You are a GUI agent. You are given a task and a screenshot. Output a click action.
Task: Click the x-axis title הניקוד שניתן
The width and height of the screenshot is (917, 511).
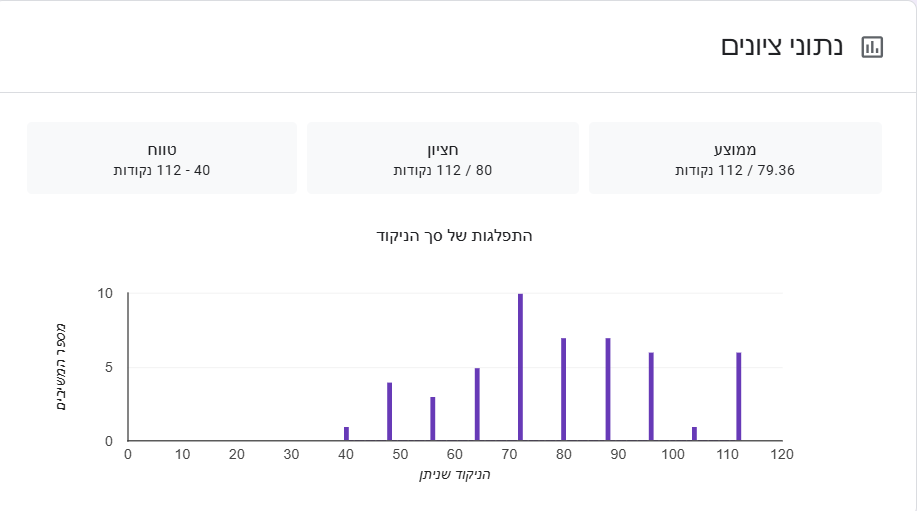[455, 474]
